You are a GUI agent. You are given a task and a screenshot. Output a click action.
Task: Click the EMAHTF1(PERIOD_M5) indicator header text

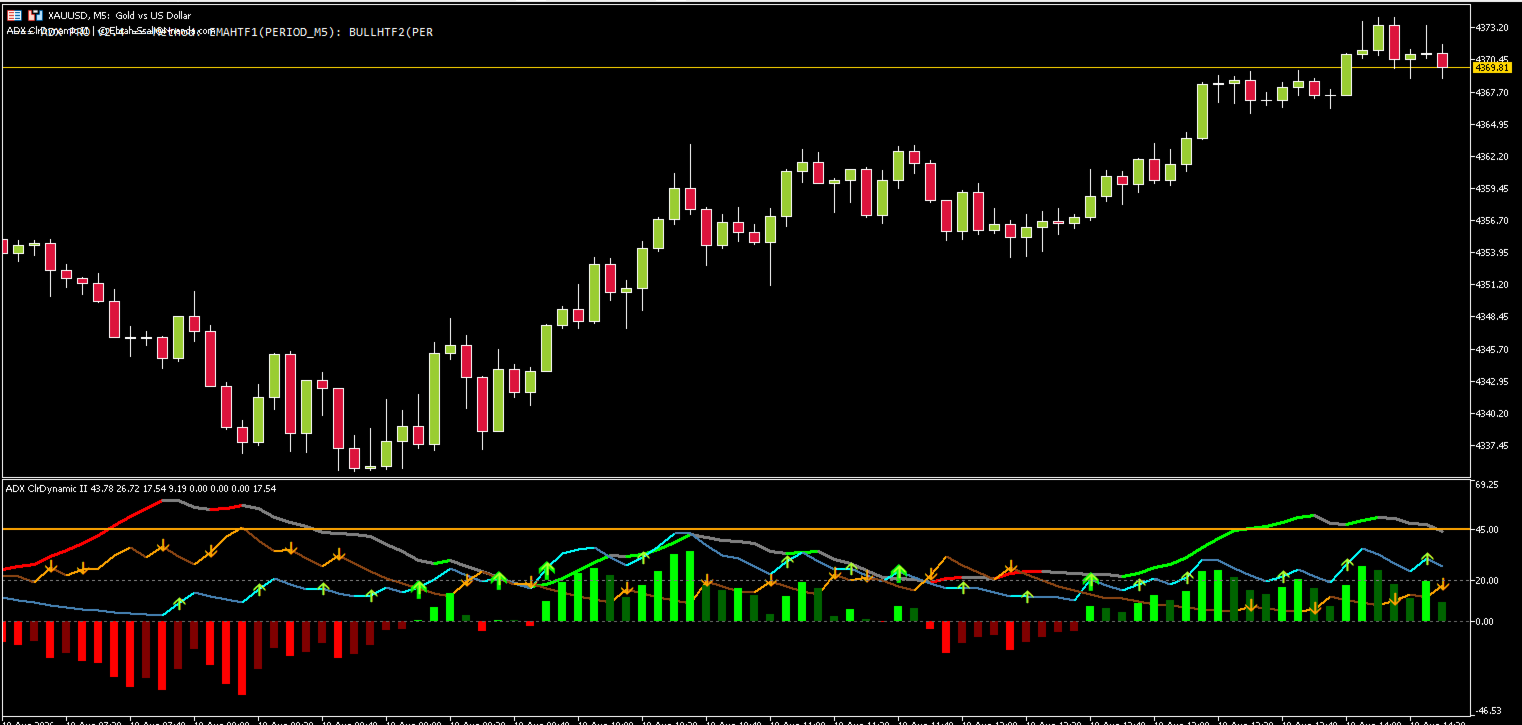click(x=275, y=32)
